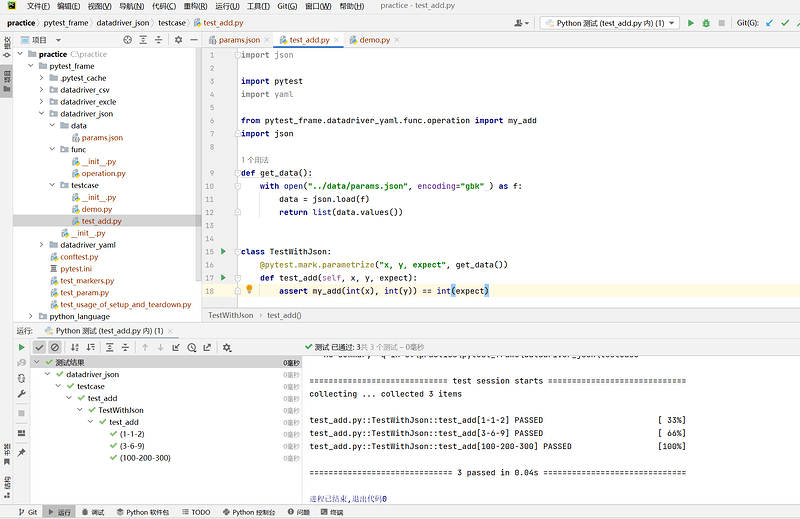The width and height of the screenshot is (800, 519).
Task: Open the Git(G) menu
Action: tap(287, 6)
